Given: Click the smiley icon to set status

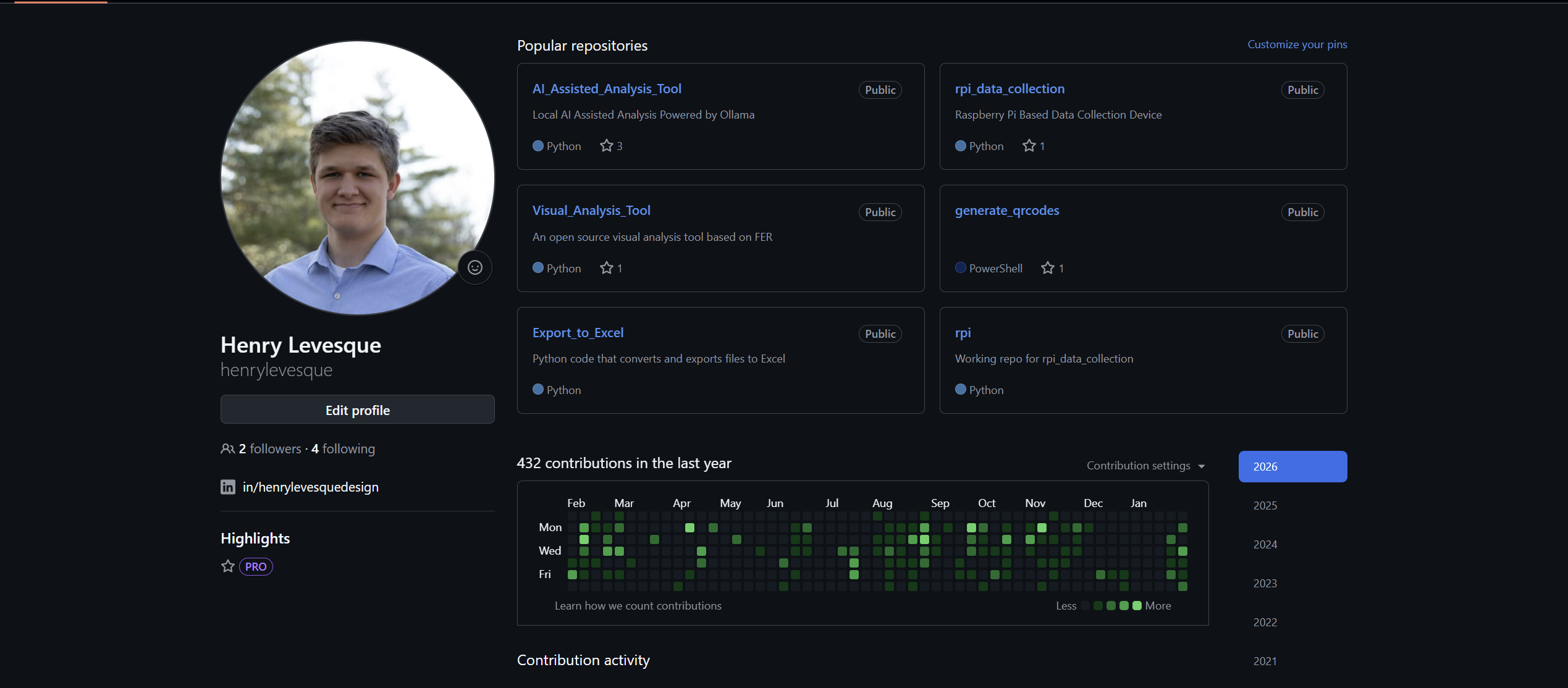Looking at the screenshot, I should tap(474, 267).
